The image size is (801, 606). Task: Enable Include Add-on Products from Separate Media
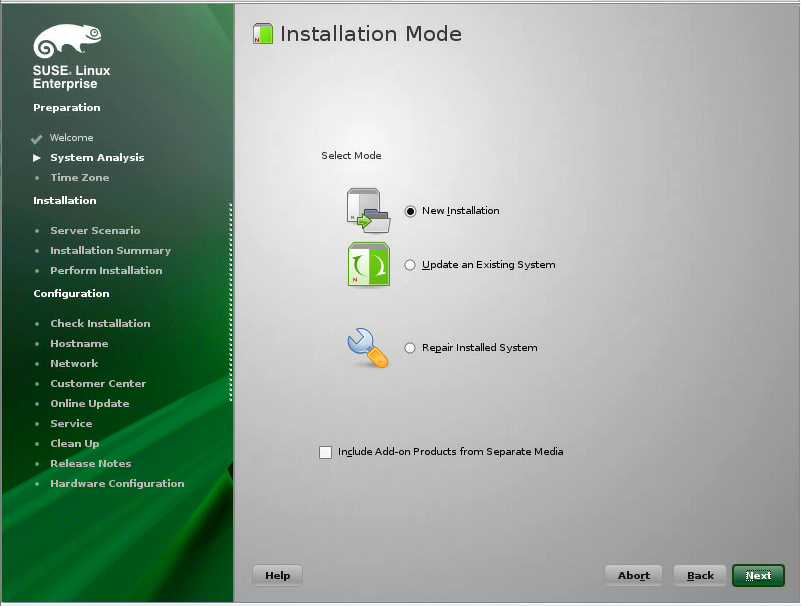325,452
